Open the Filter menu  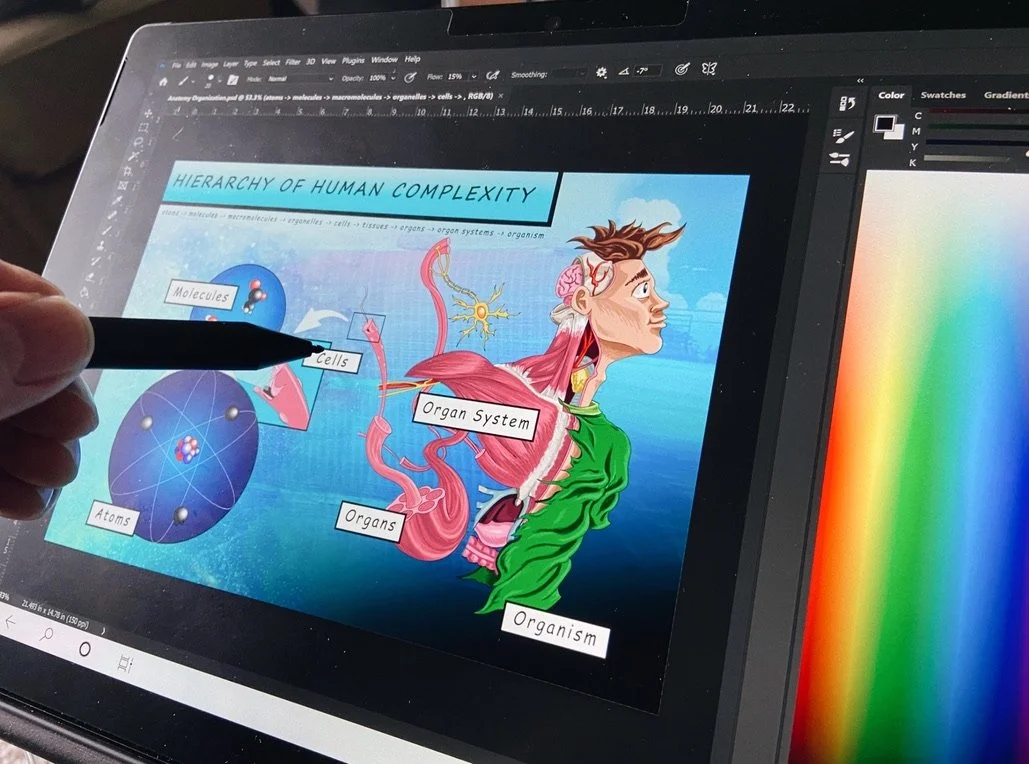tap(293, 62)
